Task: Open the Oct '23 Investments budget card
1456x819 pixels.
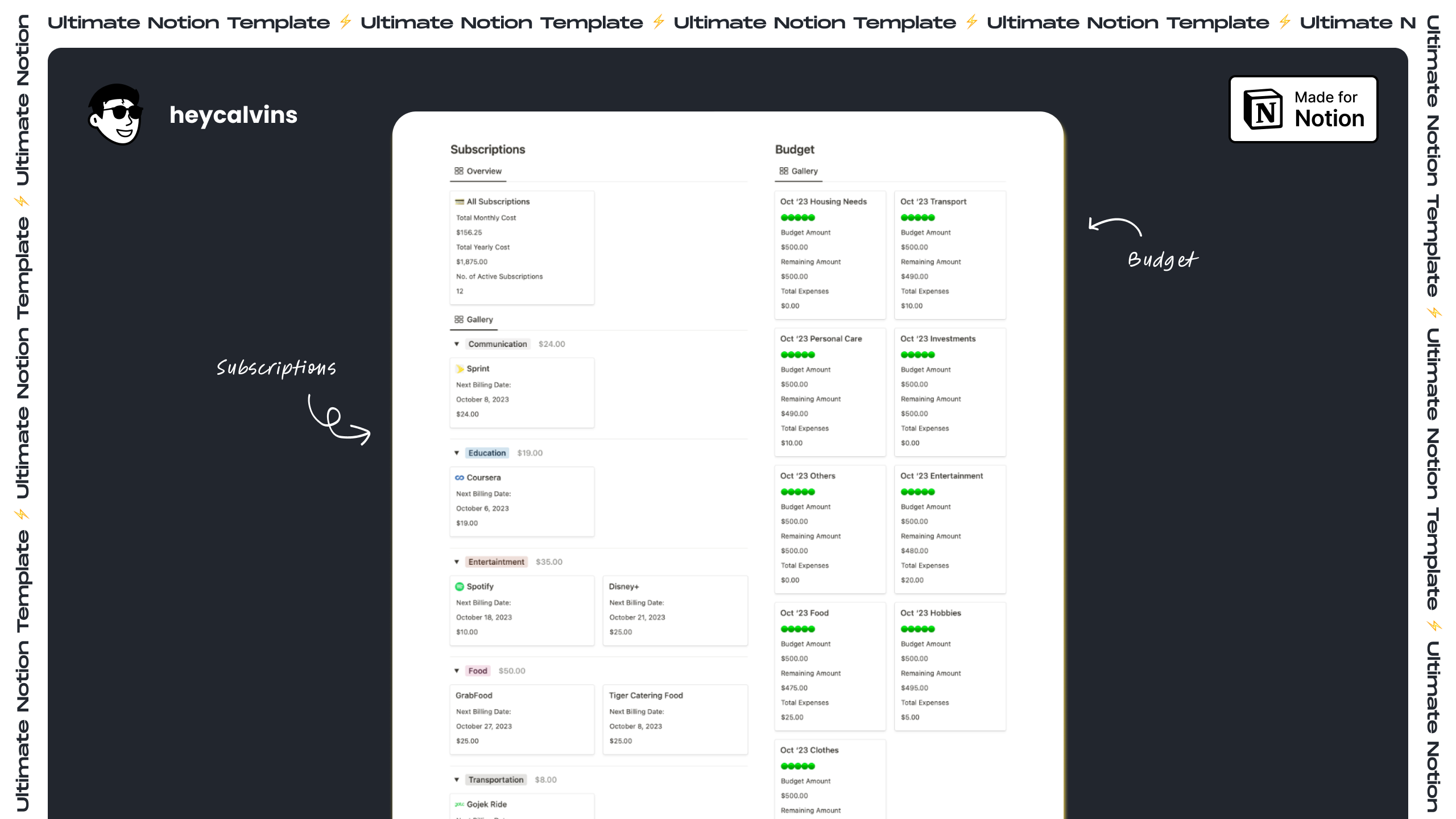Action: pyautogui.click(x=950, y=392)
